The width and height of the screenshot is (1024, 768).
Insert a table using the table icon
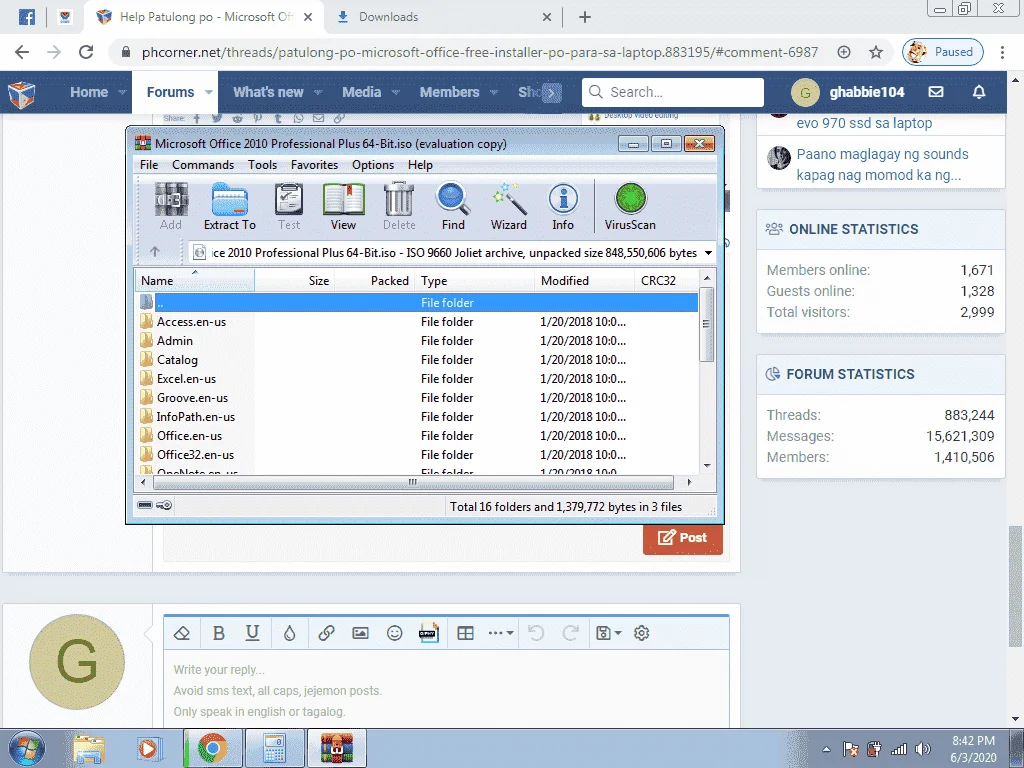[465, 633]
